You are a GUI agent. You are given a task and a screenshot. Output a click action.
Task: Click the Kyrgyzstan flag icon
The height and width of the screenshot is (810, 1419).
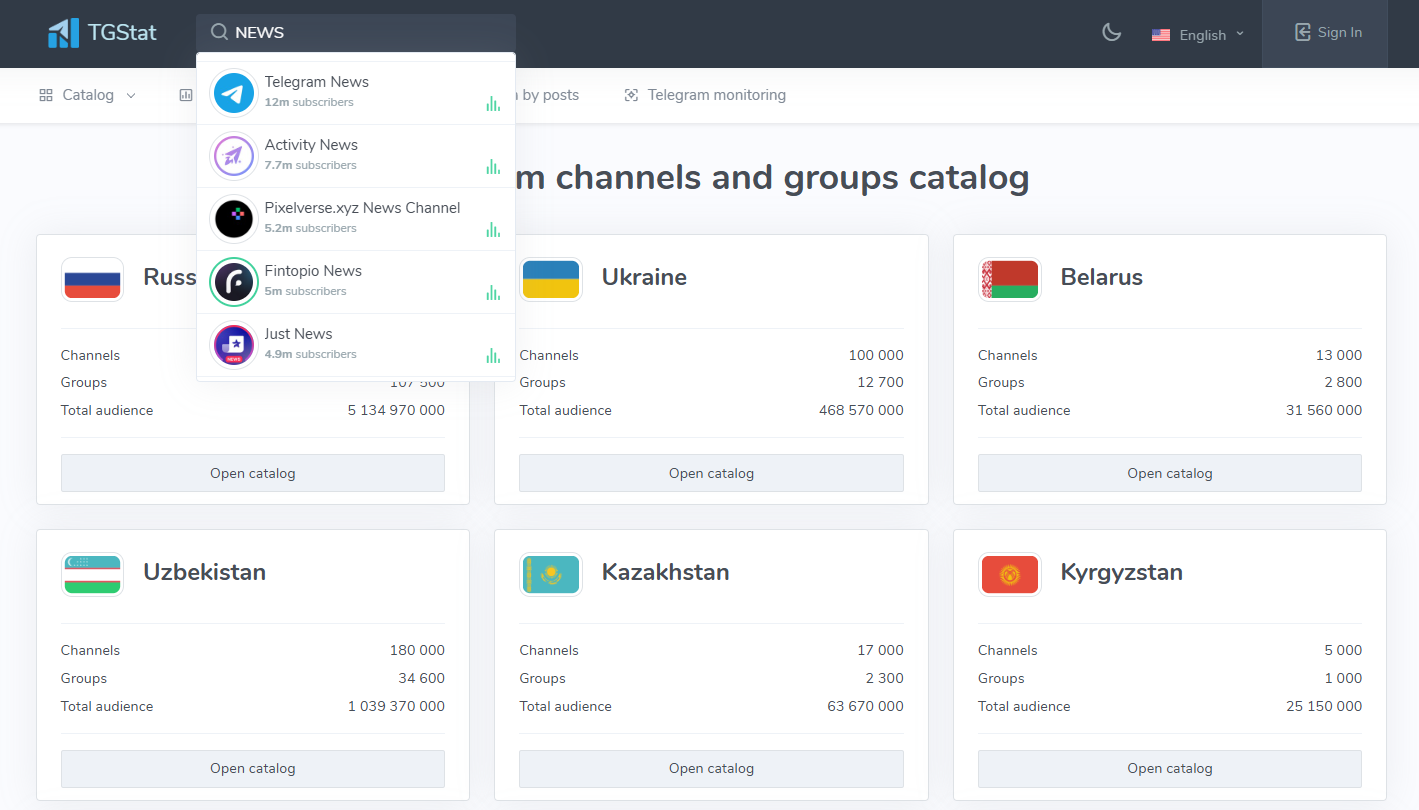tap(1010, 574)
